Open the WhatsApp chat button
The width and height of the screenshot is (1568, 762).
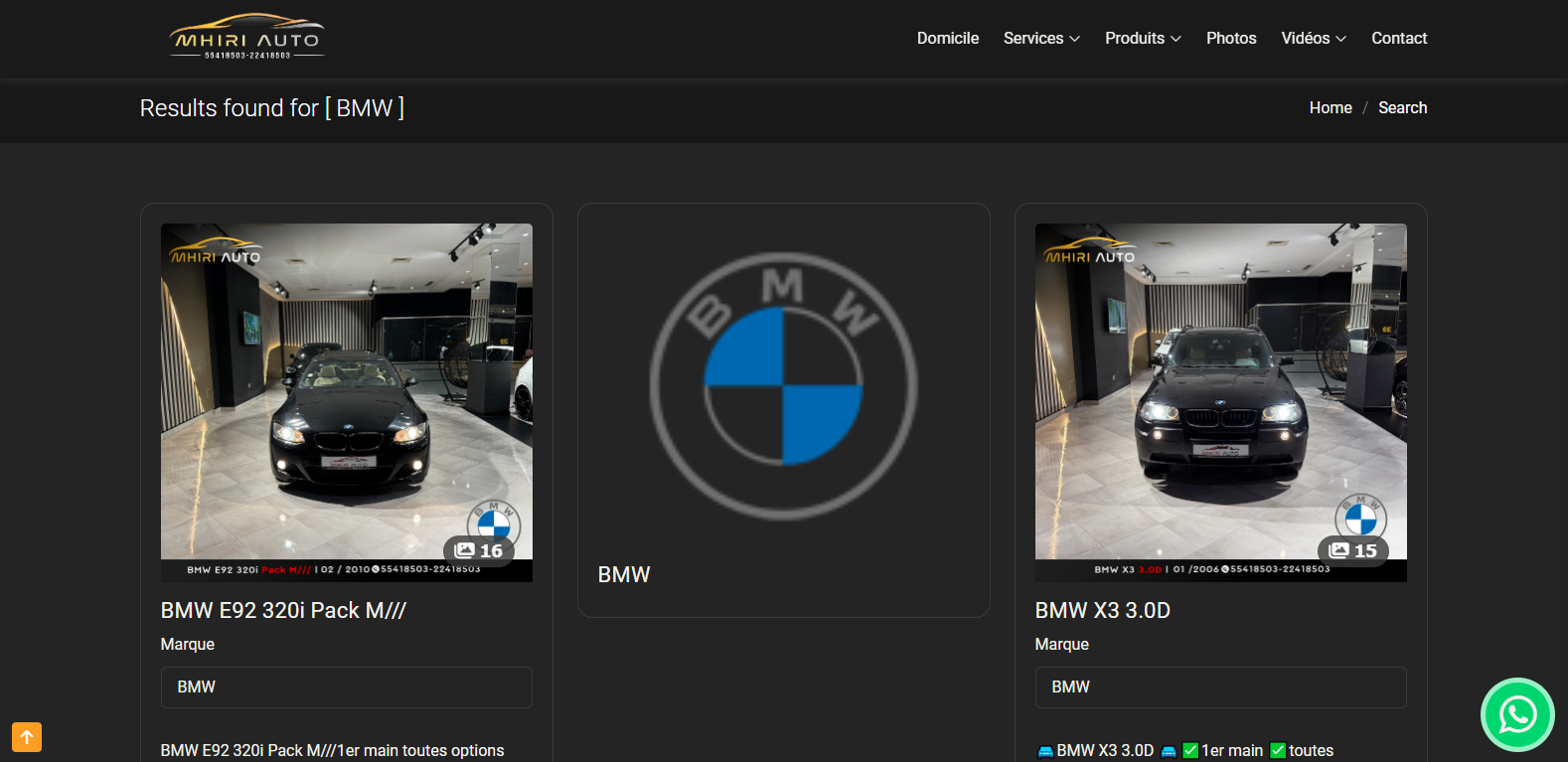pos(1517,714)
